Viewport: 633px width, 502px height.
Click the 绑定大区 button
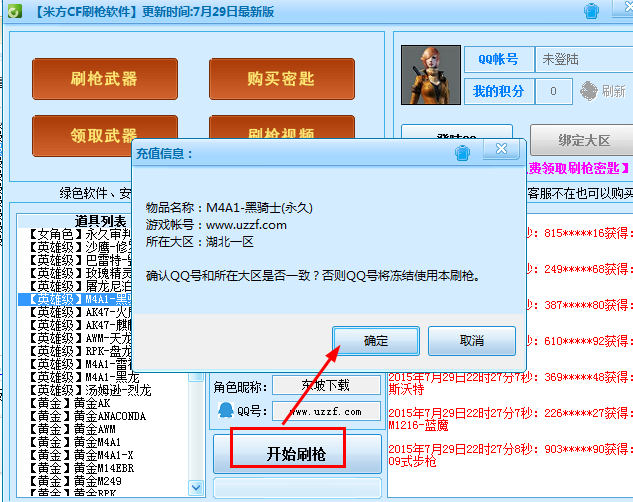[584, 140]
